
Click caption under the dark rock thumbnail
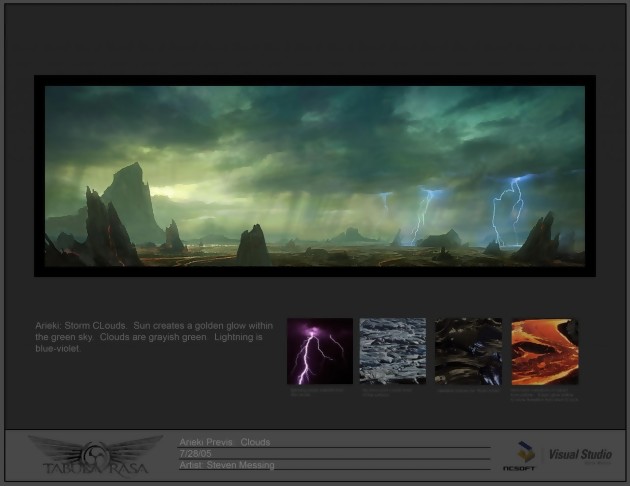click(x=468, y=392)
